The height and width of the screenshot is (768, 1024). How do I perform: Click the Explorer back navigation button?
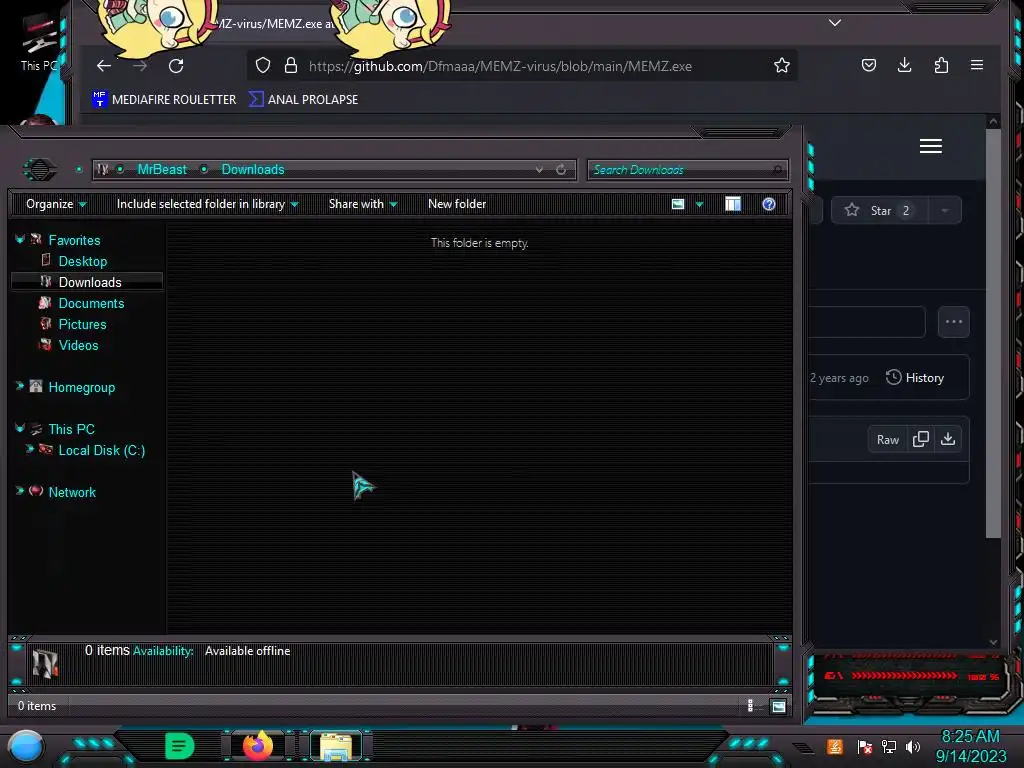pos(40,170)
